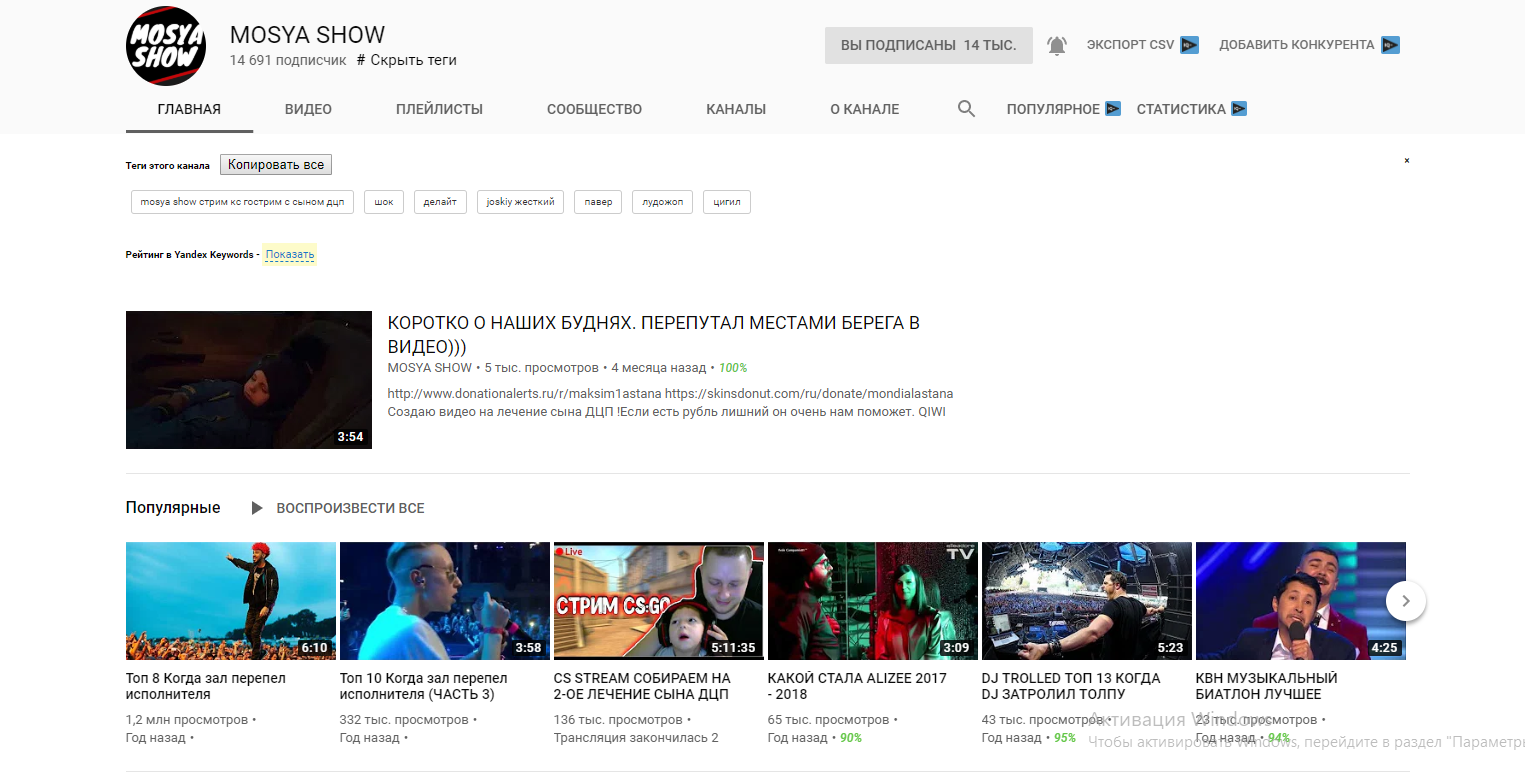This screenshot has width=1525, height=776.
Task: Open channel search magnifier icon
Action: click(966, 109)
